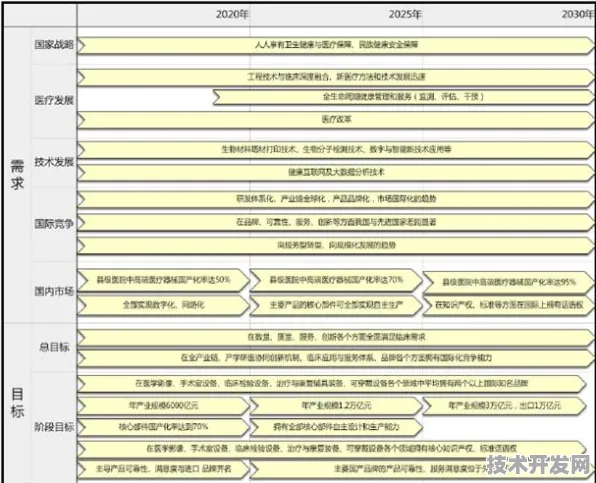596x483 pixels.
Task: Click the 全部实现数字化、网络化 bar
Action: [163, 305]
